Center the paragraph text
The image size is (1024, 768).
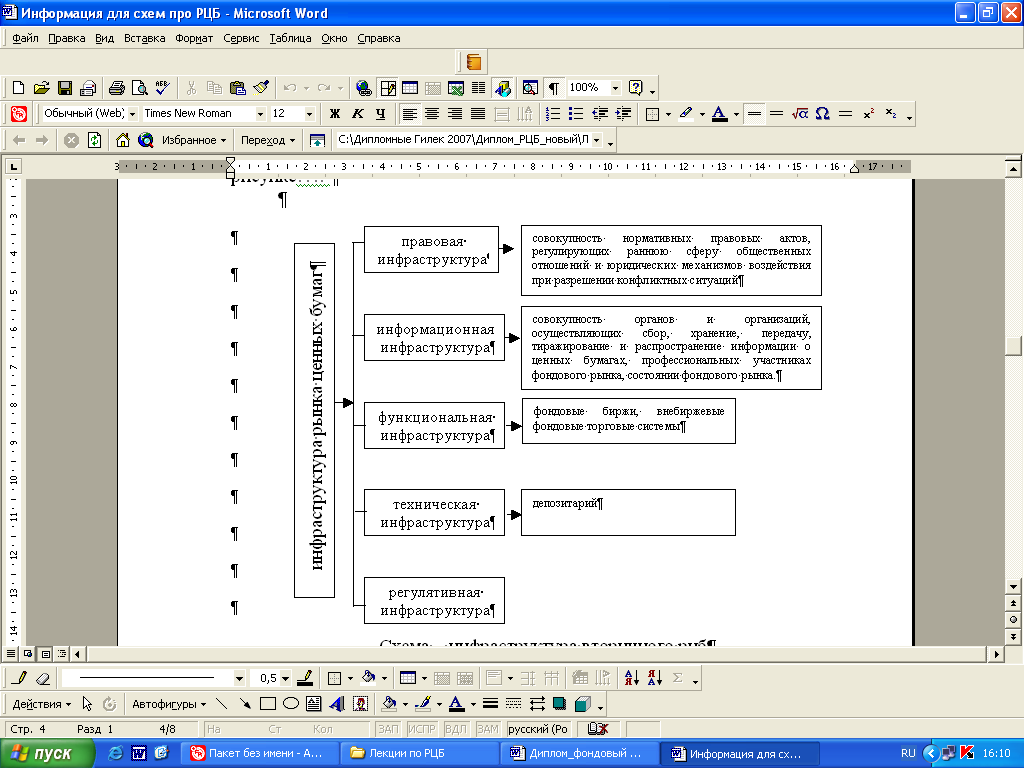point(432,114)
